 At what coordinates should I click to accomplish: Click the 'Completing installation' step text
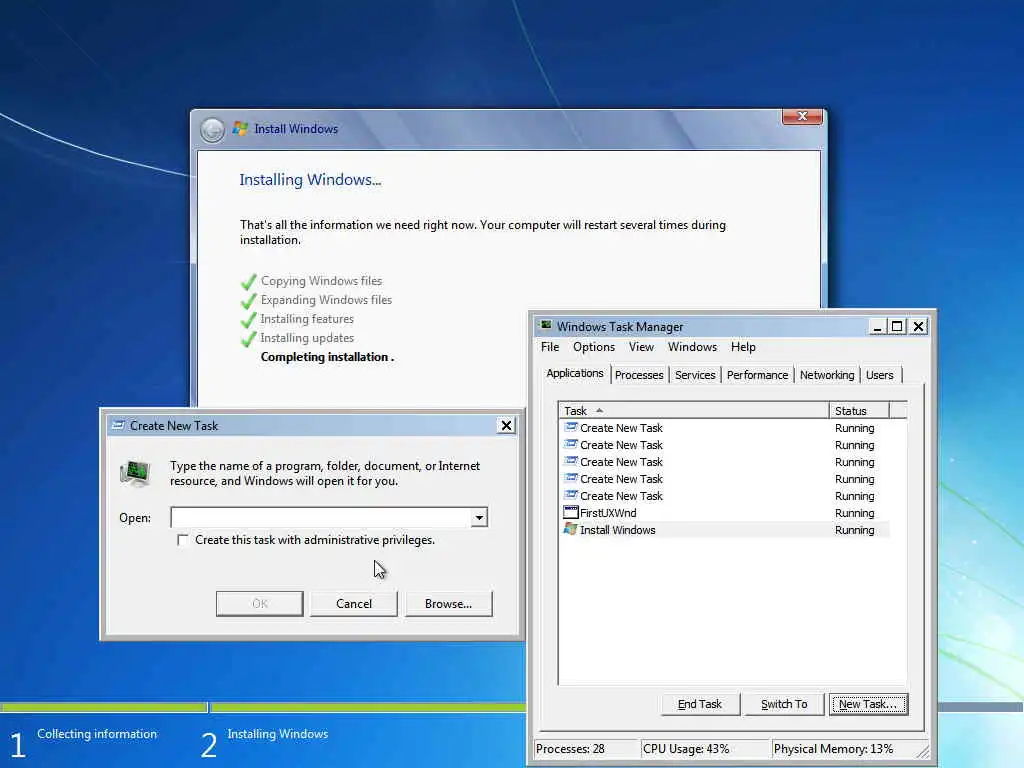[x=325, y=357]
